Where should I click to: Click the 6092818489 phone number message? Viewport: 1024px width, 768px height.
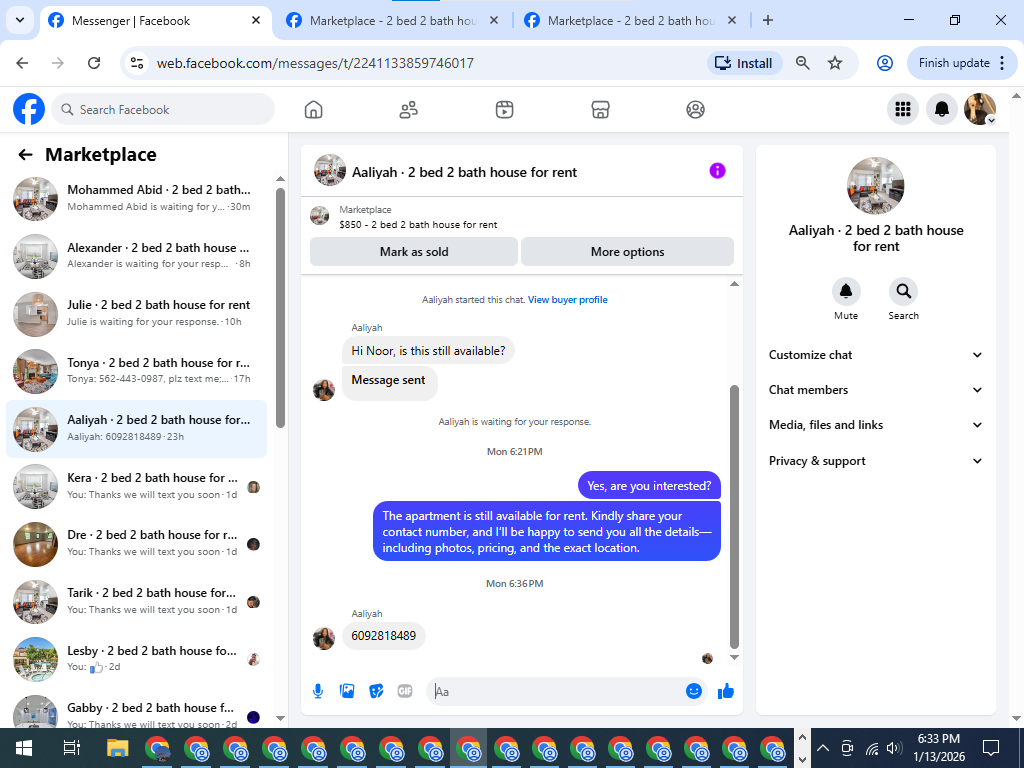[383, 635]
